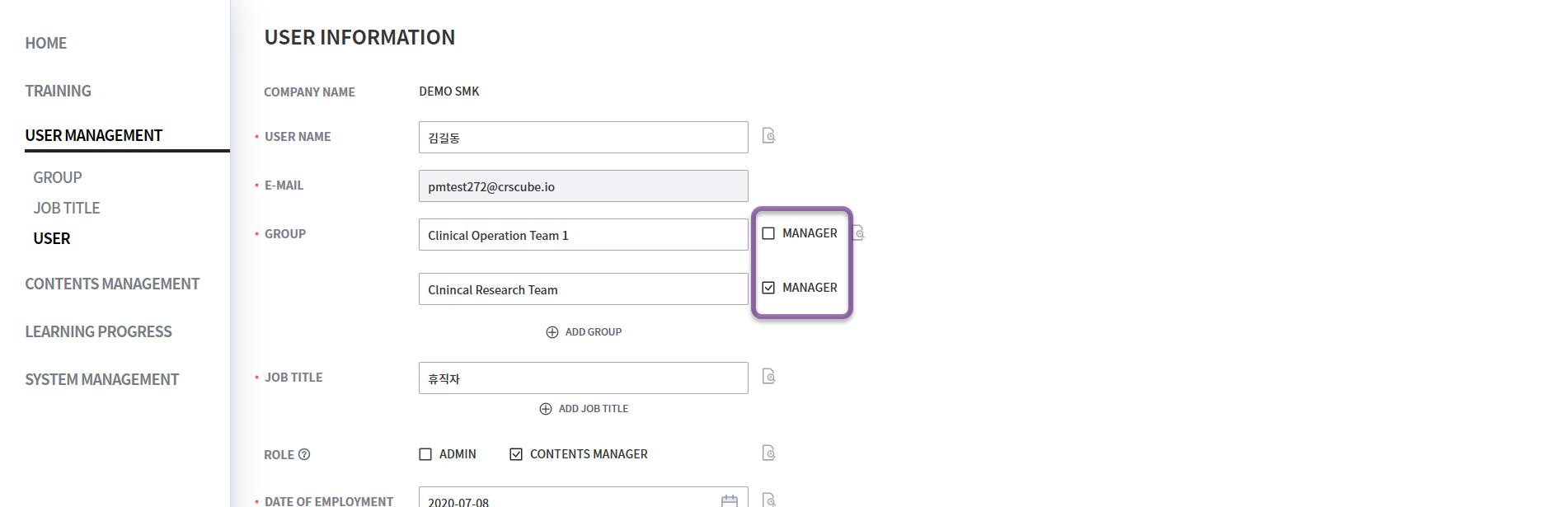Go to the HOME menu

coord(46,43)
